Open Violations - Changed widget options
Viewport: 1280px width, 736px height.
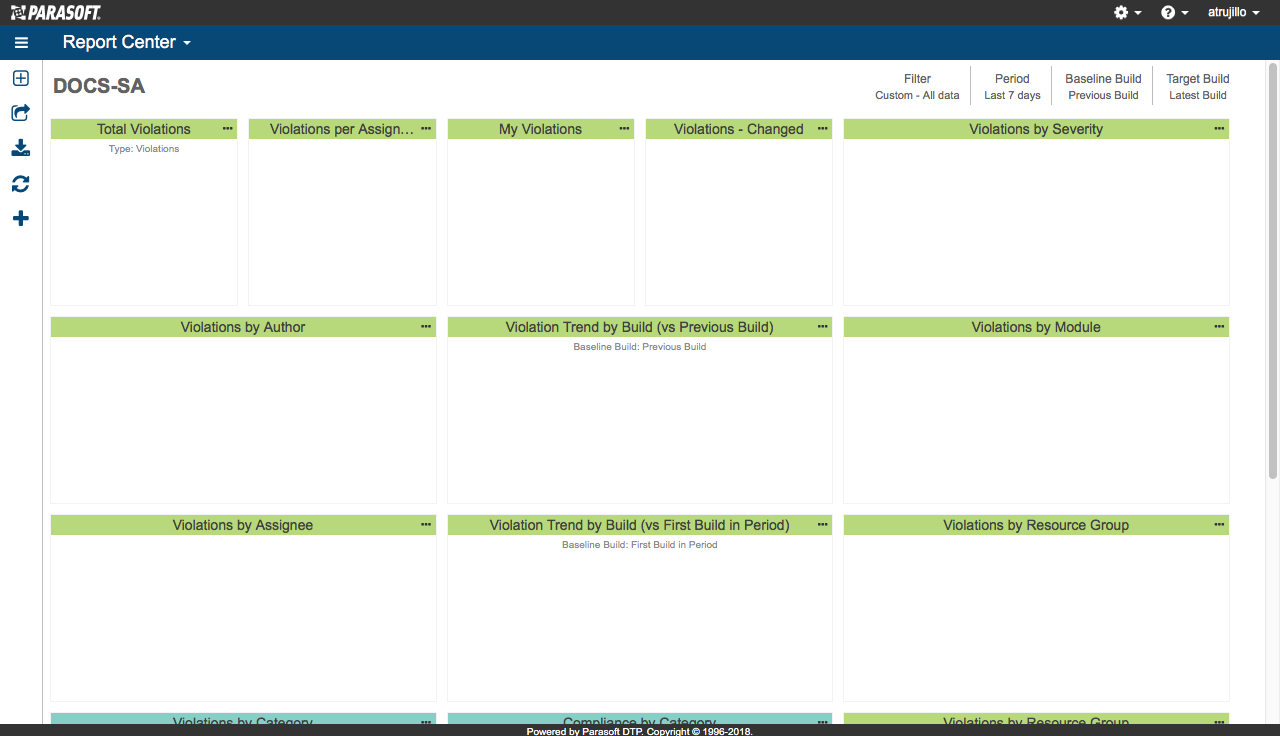coord(823,128)
